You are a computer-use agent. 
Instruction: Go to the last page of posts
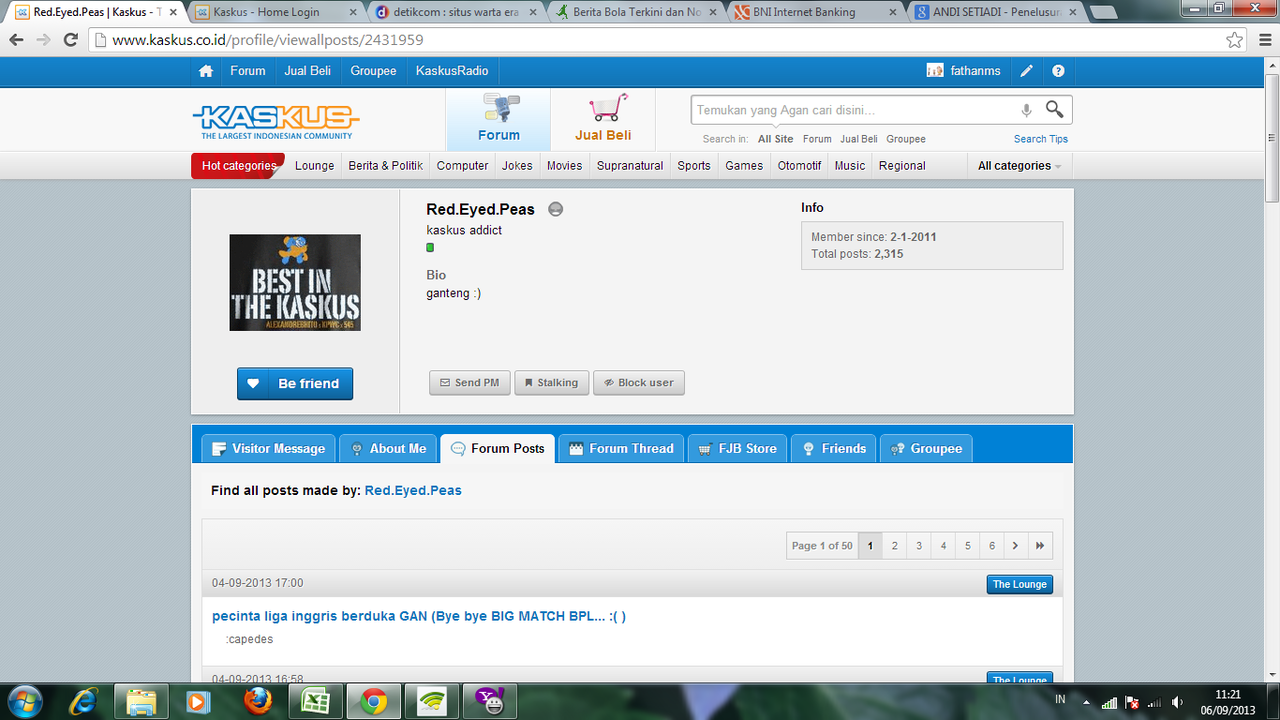pyautogui.click(x=1040, y=546)
